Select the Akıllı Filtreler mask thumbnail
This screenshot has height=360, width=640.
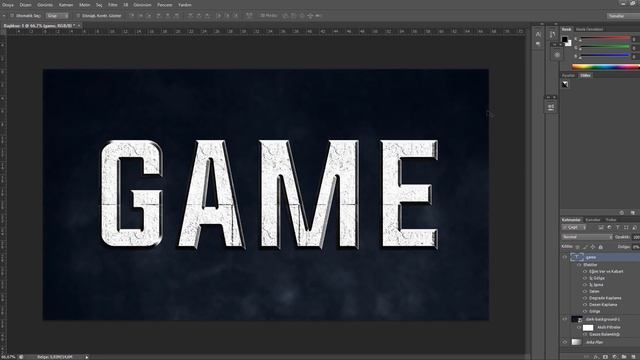click(588, 327)
